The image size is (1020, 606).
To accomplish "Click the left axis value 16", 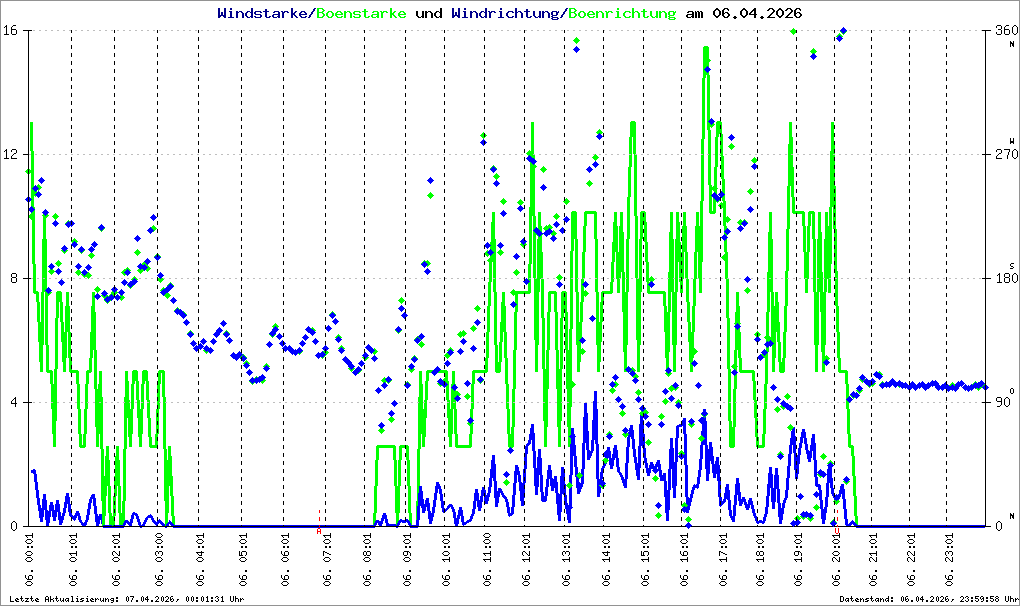I will coord(9,31).
